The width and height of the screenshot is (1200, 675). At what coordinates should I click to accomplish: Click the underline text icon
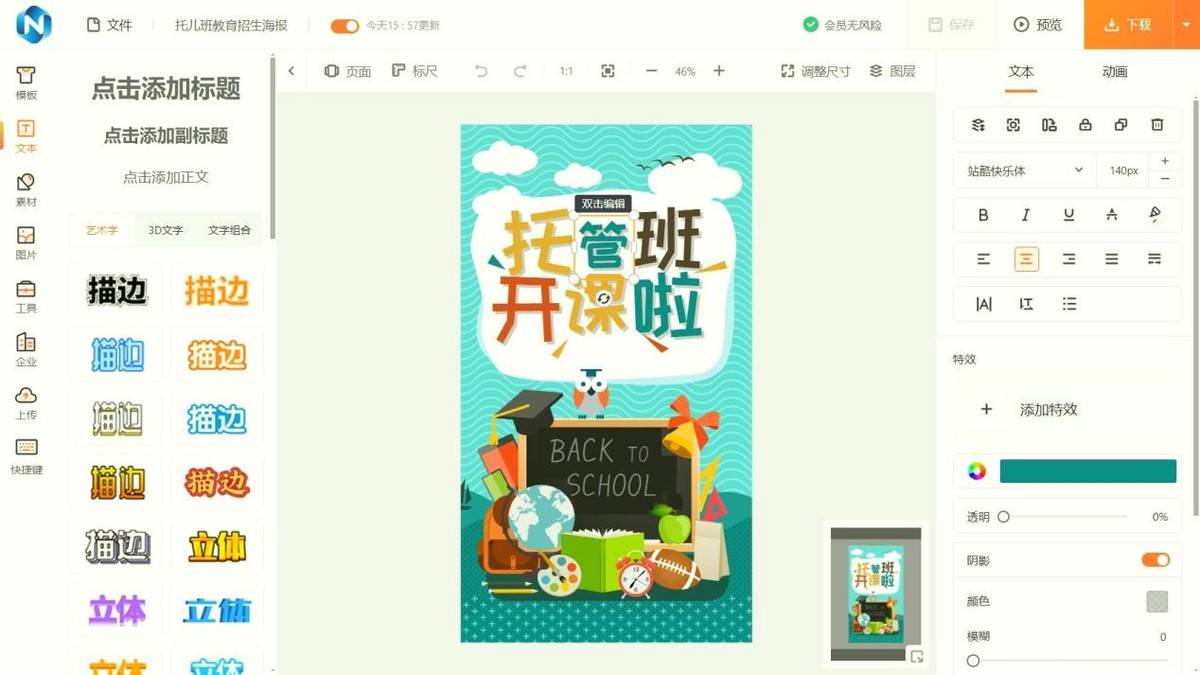1069,215
